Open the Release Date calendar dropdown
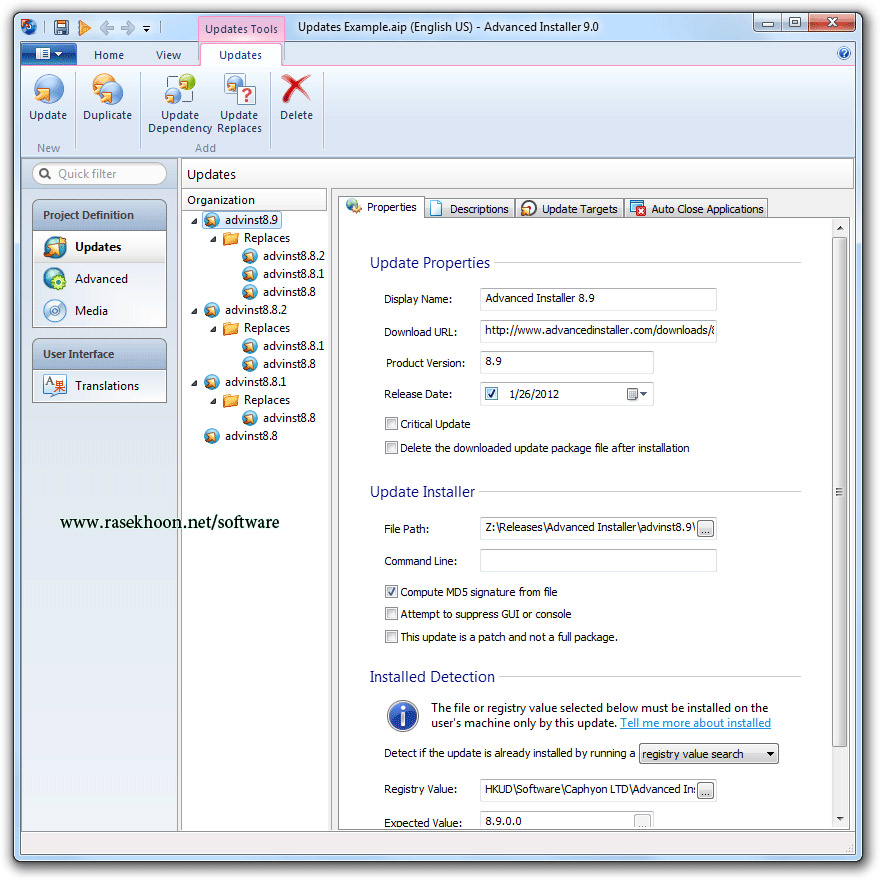This screenshot has width=881, height=881. click(x=645, y=393)
